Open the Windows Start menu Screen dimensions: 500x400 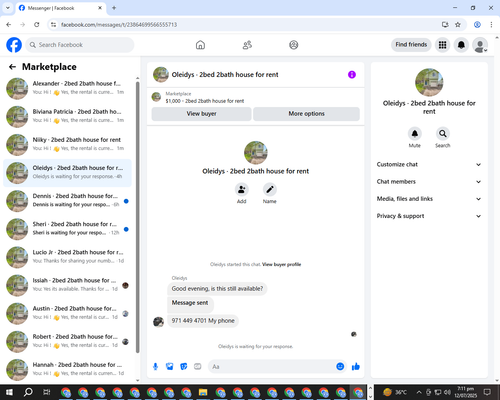coord(9,392)
